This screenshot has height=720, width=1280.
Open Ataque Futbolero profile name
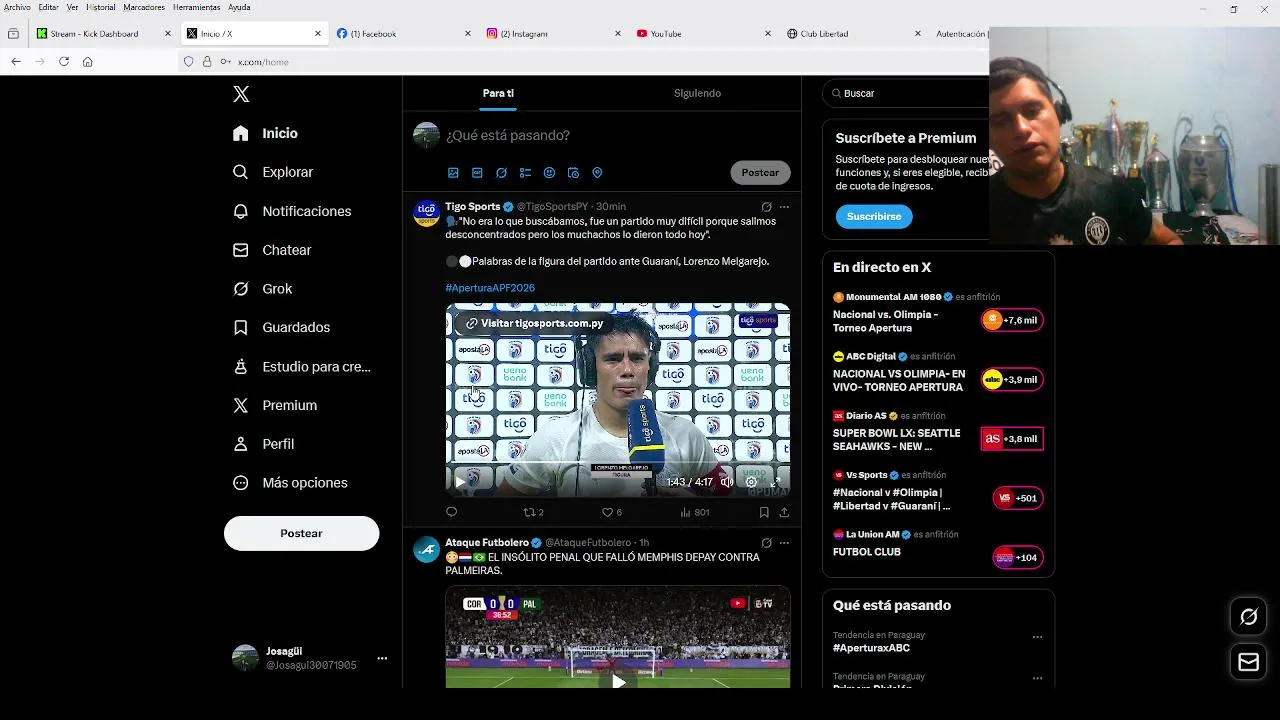[487, 543]
